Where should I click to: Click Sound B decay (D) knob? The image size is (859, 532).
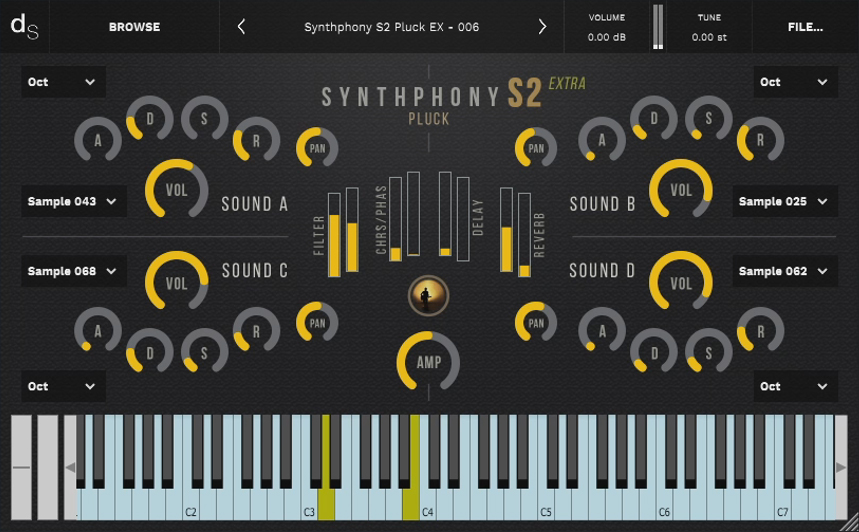[654, 119]
